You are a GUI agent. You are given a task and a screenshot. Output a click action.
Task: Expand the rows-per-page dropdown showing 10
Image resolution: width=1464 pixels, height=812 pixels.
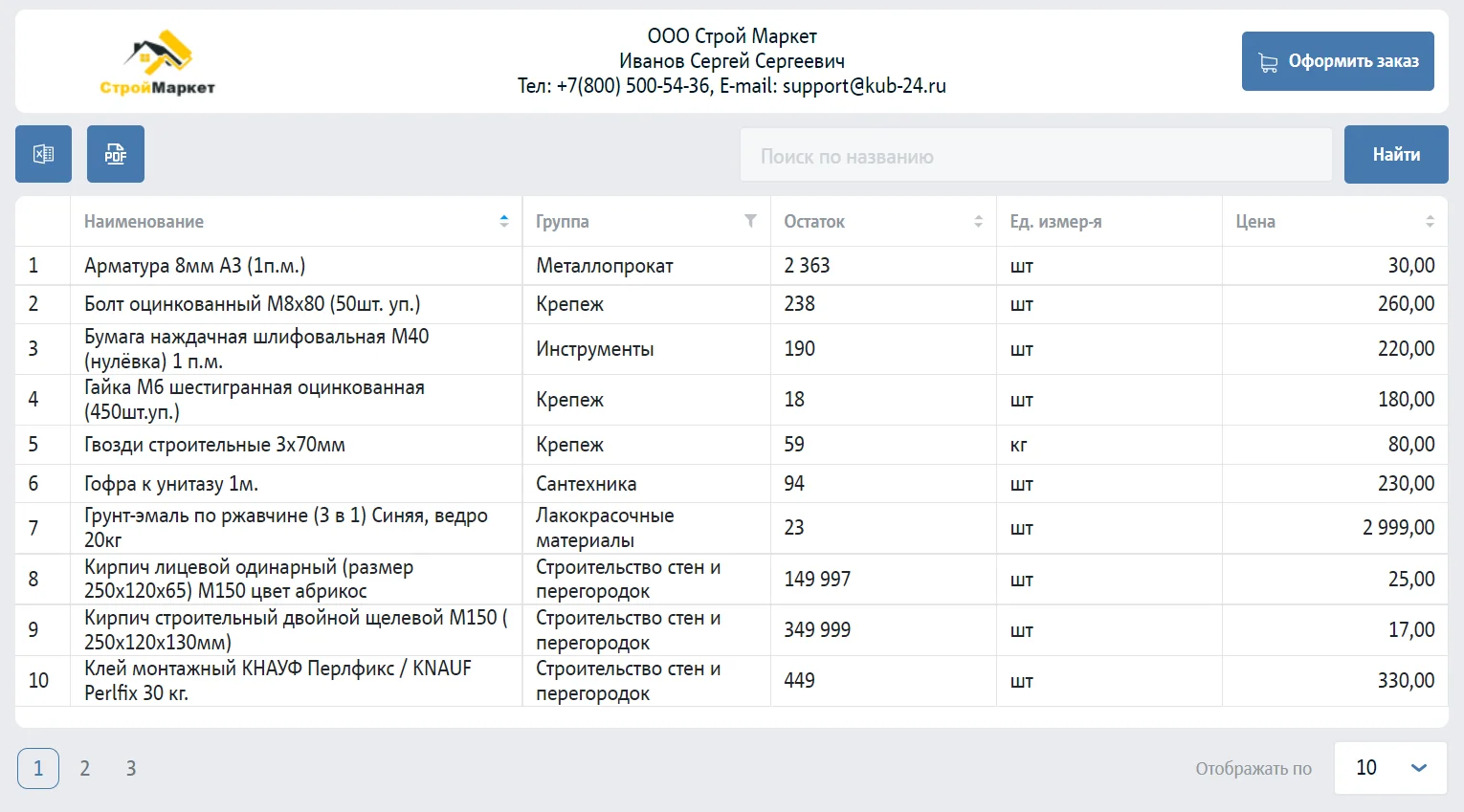click(1390, 768)
